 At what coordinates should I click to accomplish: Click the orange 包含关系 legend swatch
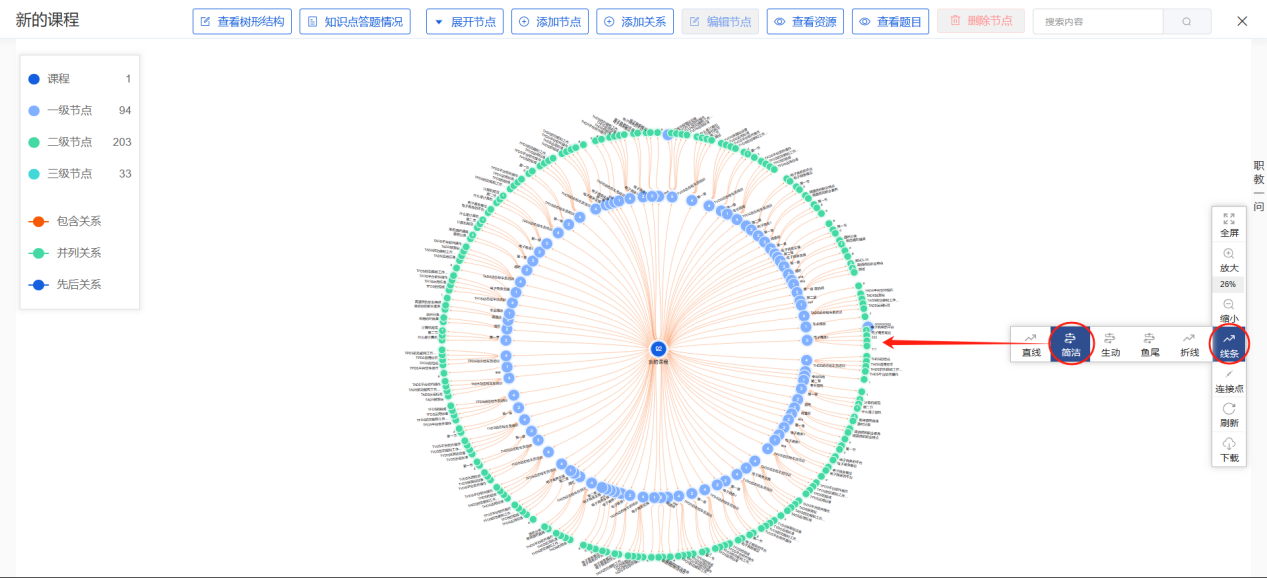point(37,221)
